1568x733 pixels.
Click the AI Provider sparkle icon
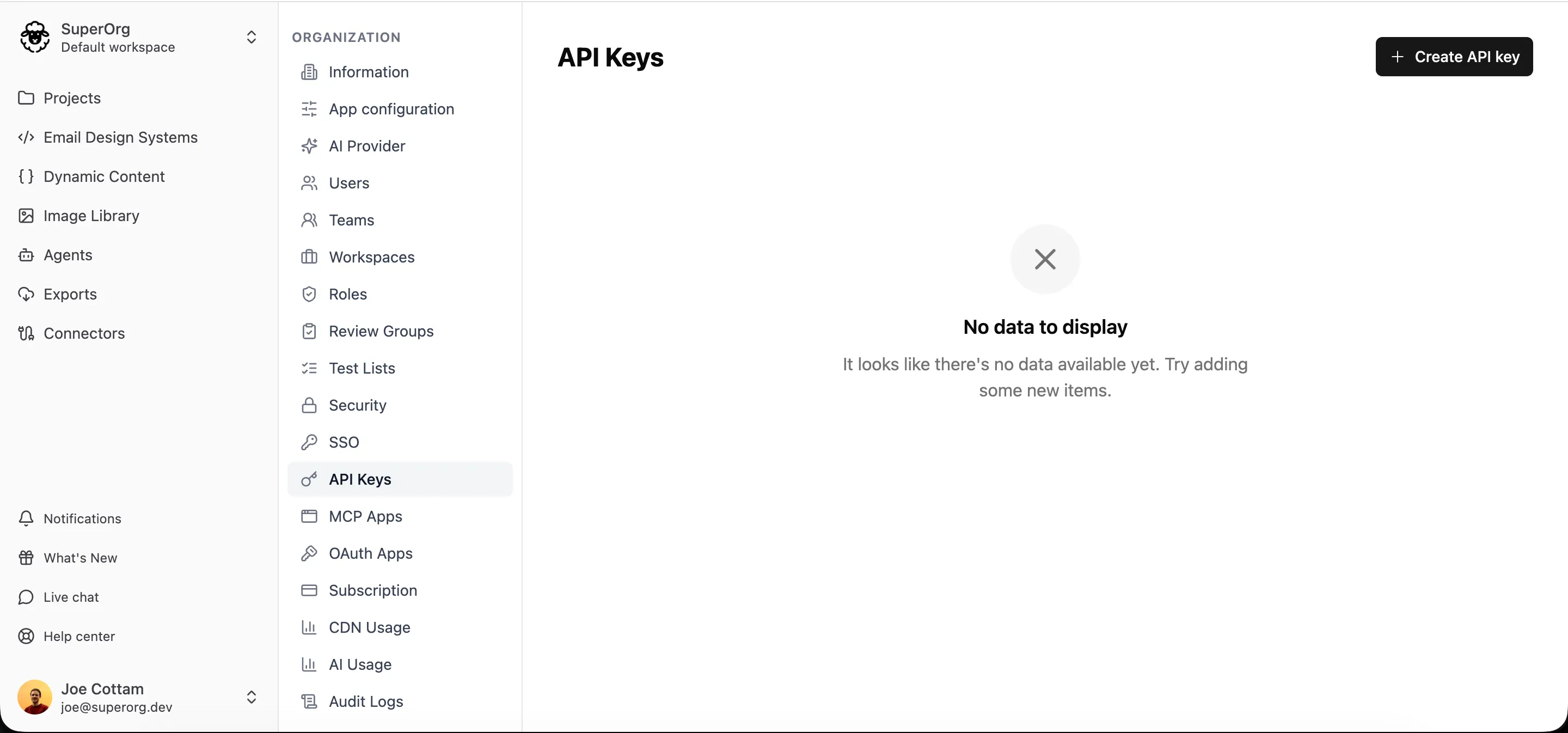click(309, 146)
